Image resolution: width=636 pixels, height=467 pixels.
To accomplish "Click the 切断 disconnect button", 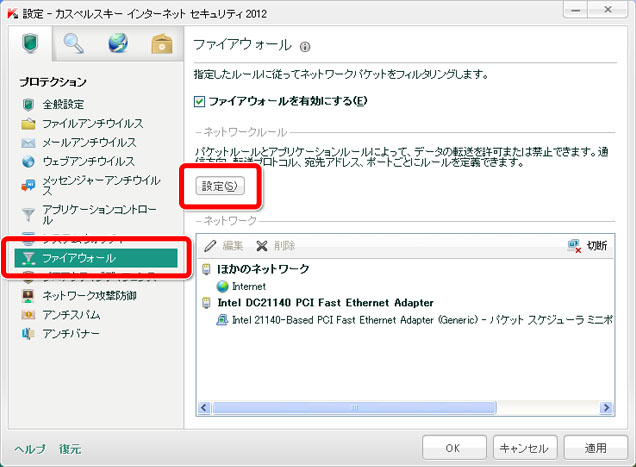I will coord(587,245).
